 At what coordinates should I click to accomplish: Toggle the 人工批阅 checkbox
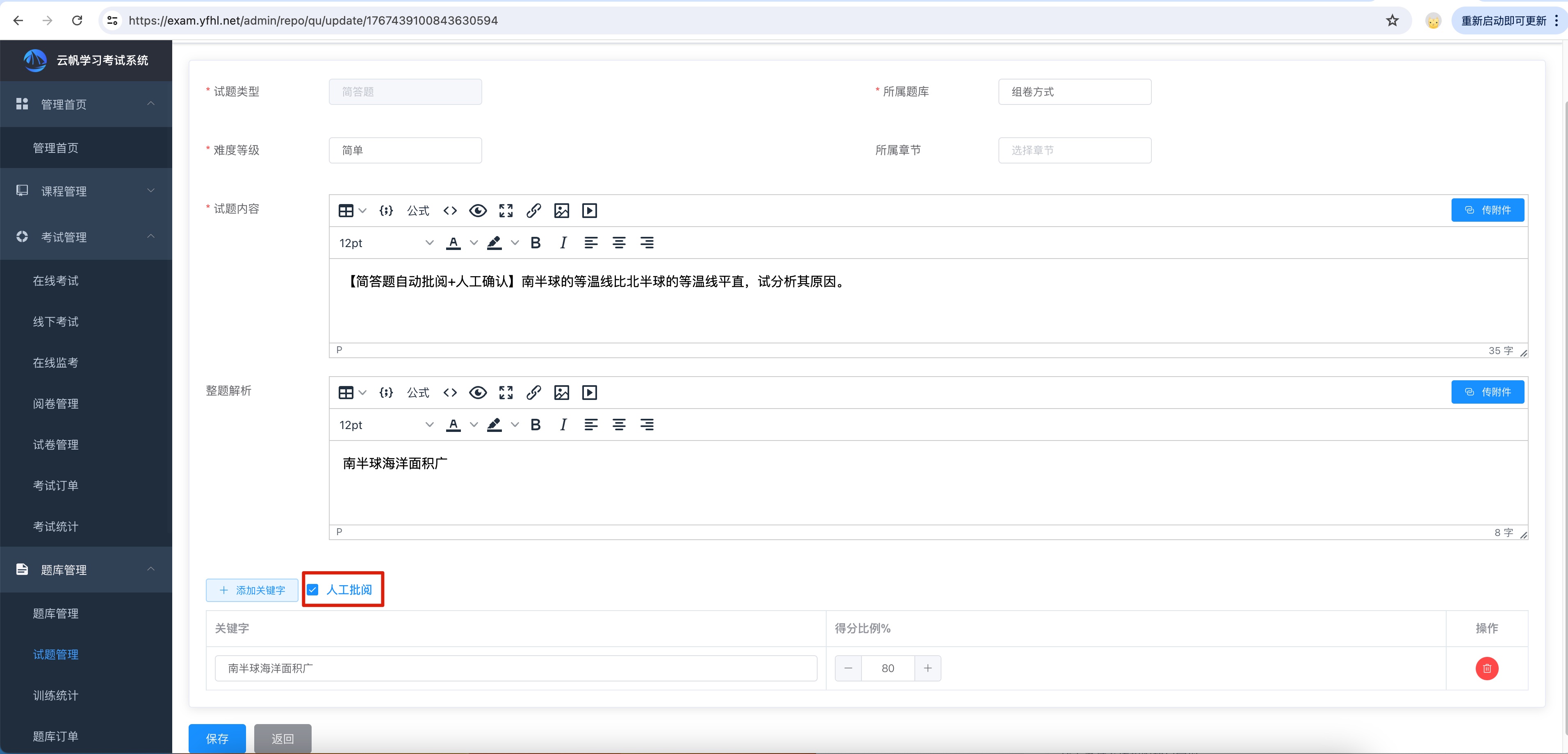tap(313, 590)
